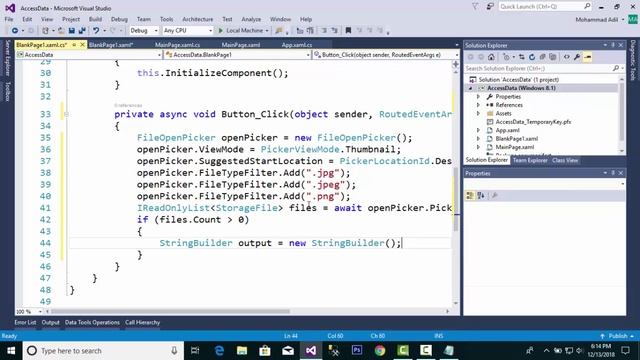
Task: Click the View Code icon in Solution Explorer
Action: coord(567,57)
